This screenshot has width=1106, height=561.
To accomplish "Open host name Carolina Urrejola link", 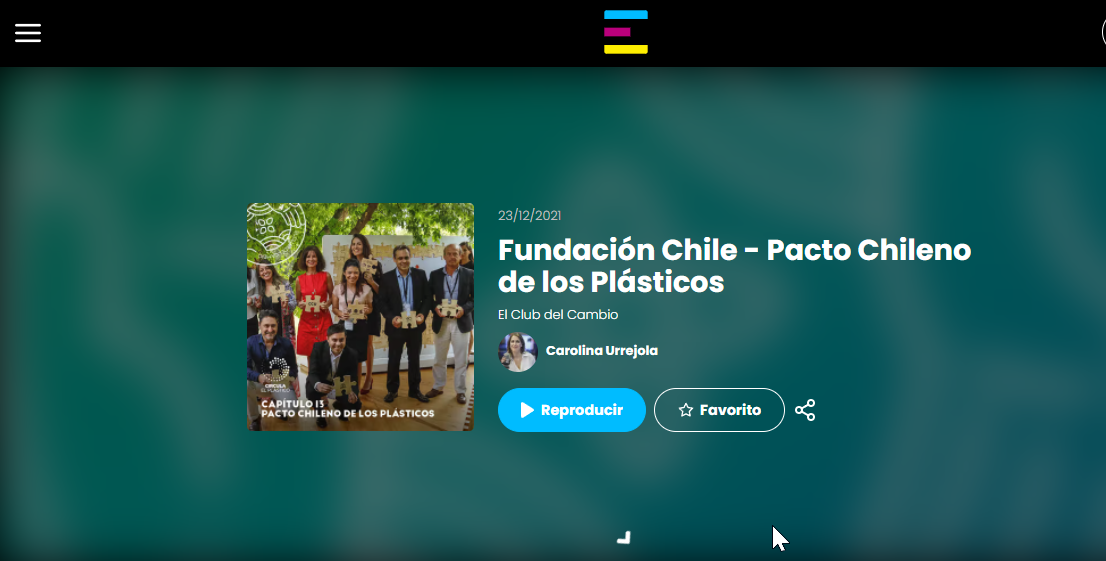I will click(x=601, y=351).
